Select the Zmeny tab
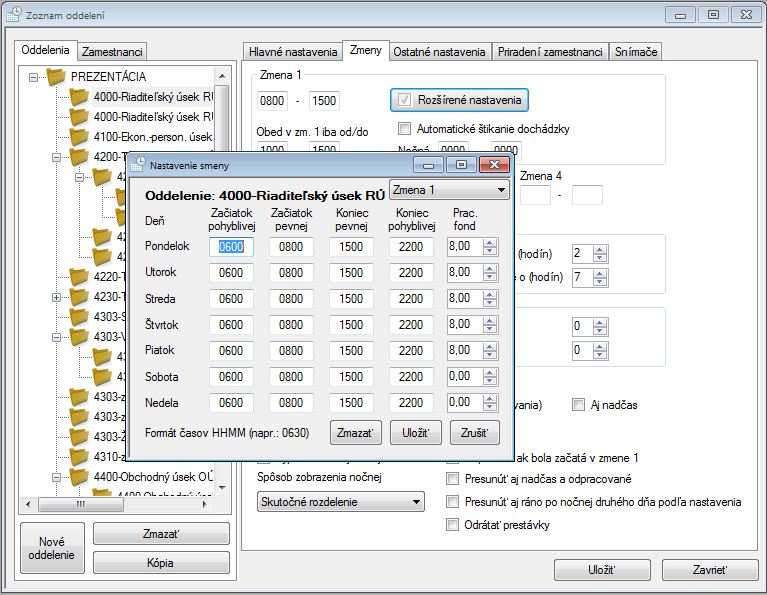The width and height of the screenshot is (767, 595). (x=365, y=50)
